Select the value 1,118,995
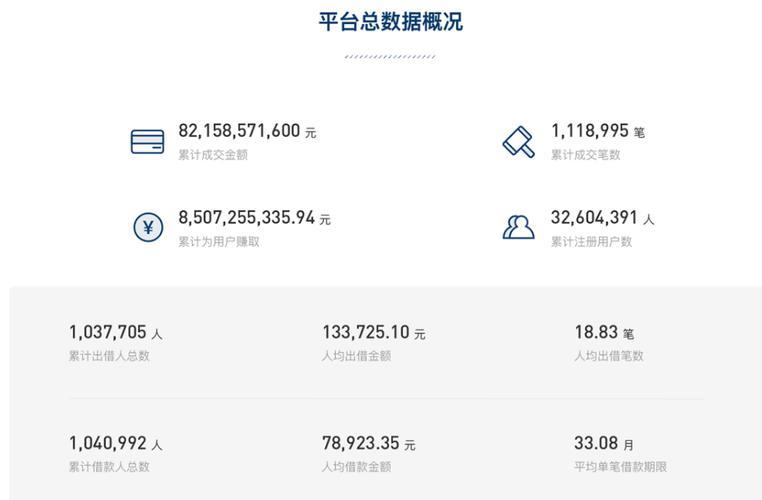The image size is (762, 500). [589, 131]
